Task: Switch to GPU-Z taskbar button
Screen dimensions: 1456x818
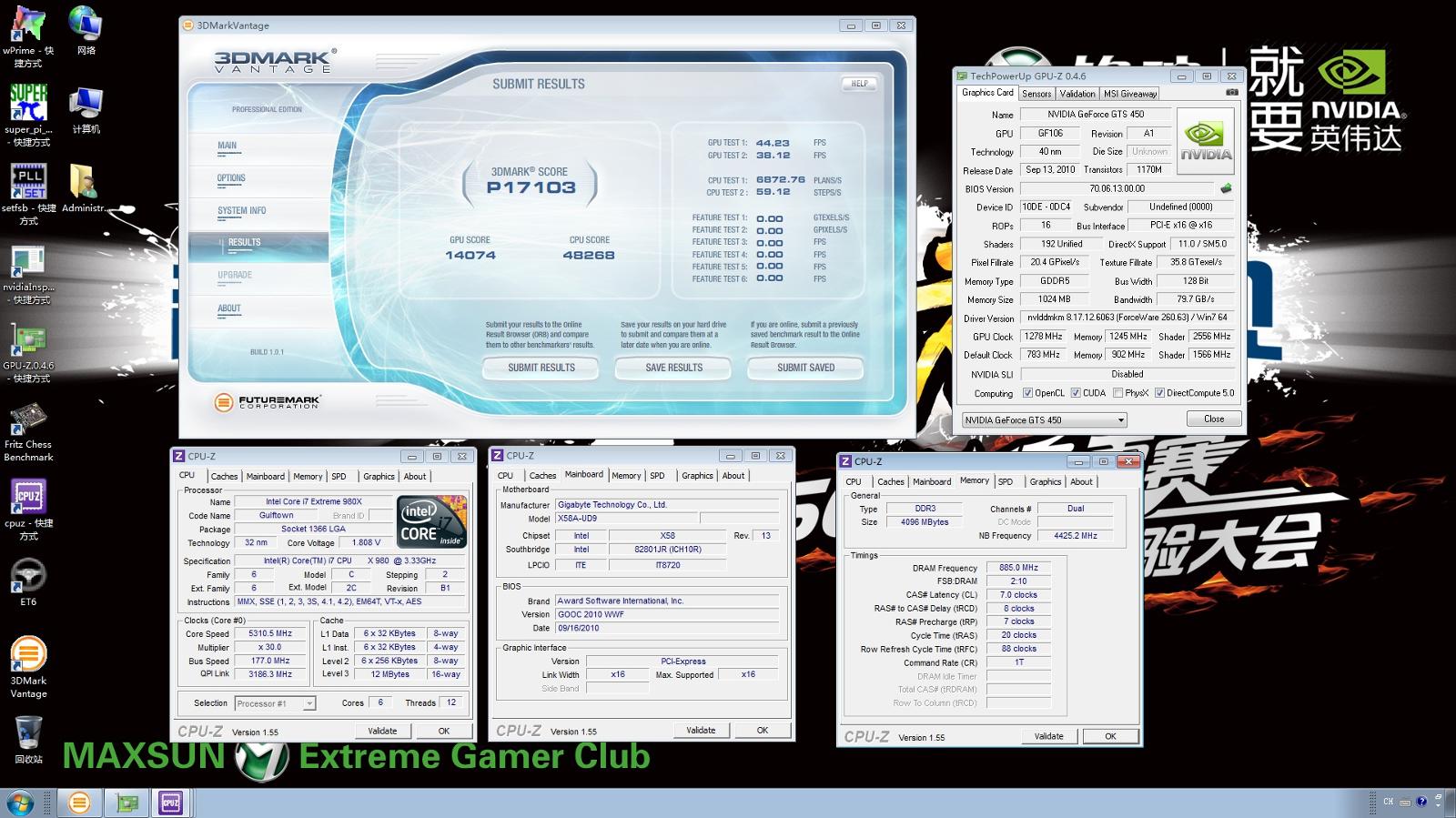Action: (x=126, y=803)
